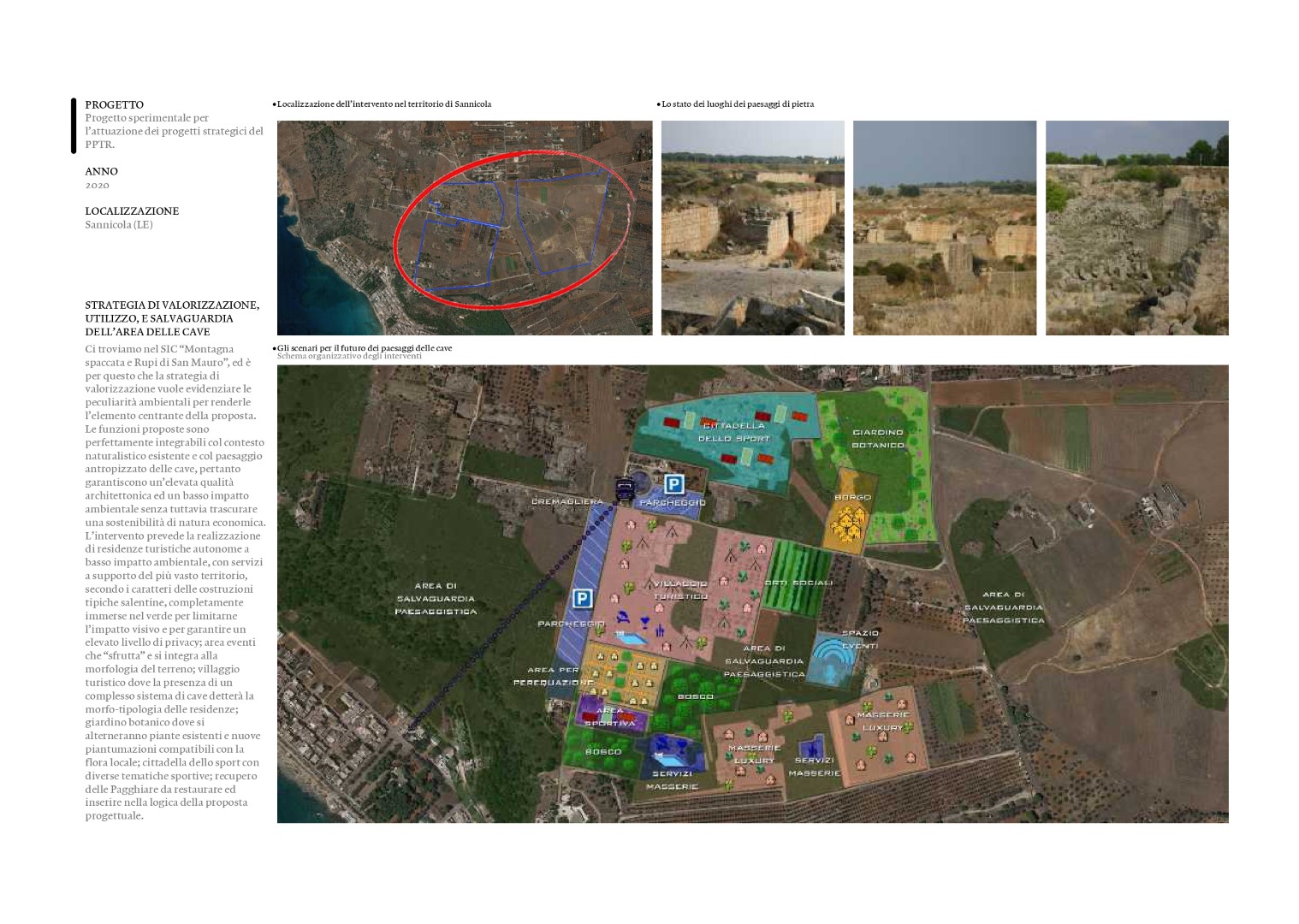
Task: Click the BORGO label on the map
Action: click(x=853, y=497)
